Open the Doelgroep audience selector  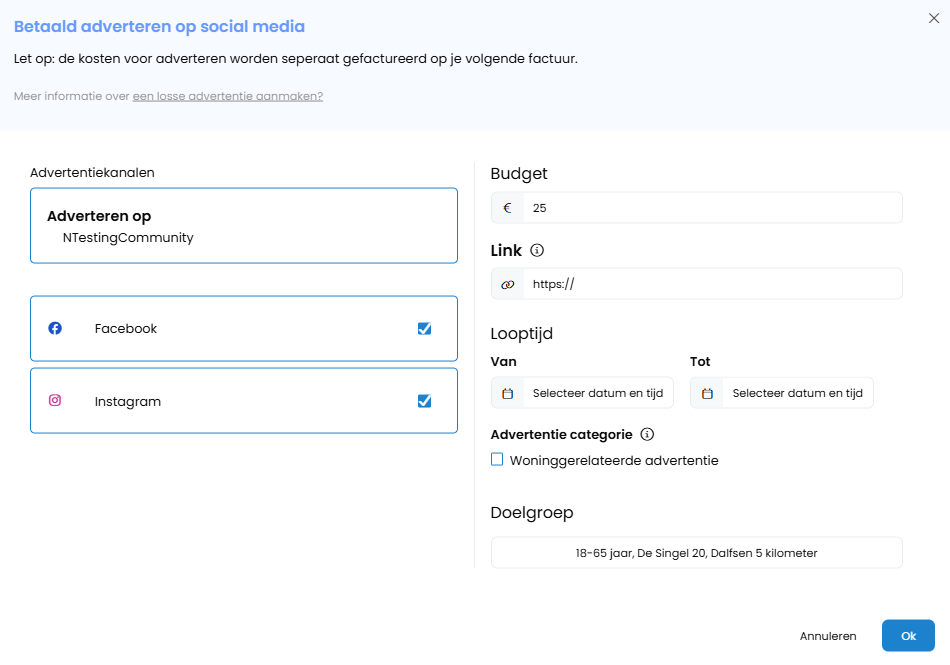[696, 553]
